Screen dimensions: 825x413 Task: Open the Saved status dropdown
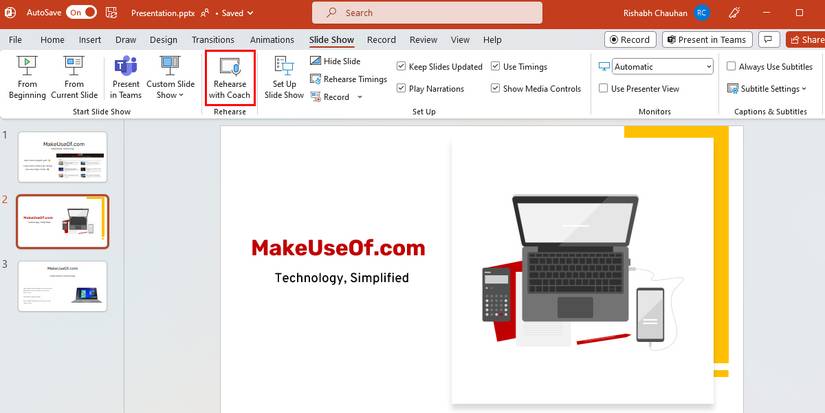pos(237,13)
